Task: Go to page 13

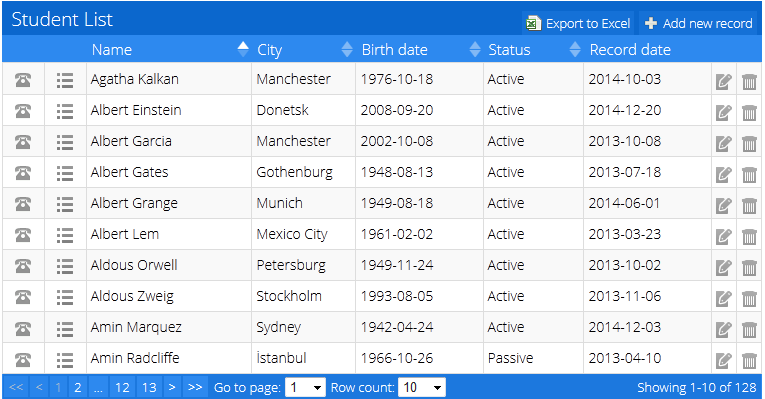Action: [x=149, y=388]
